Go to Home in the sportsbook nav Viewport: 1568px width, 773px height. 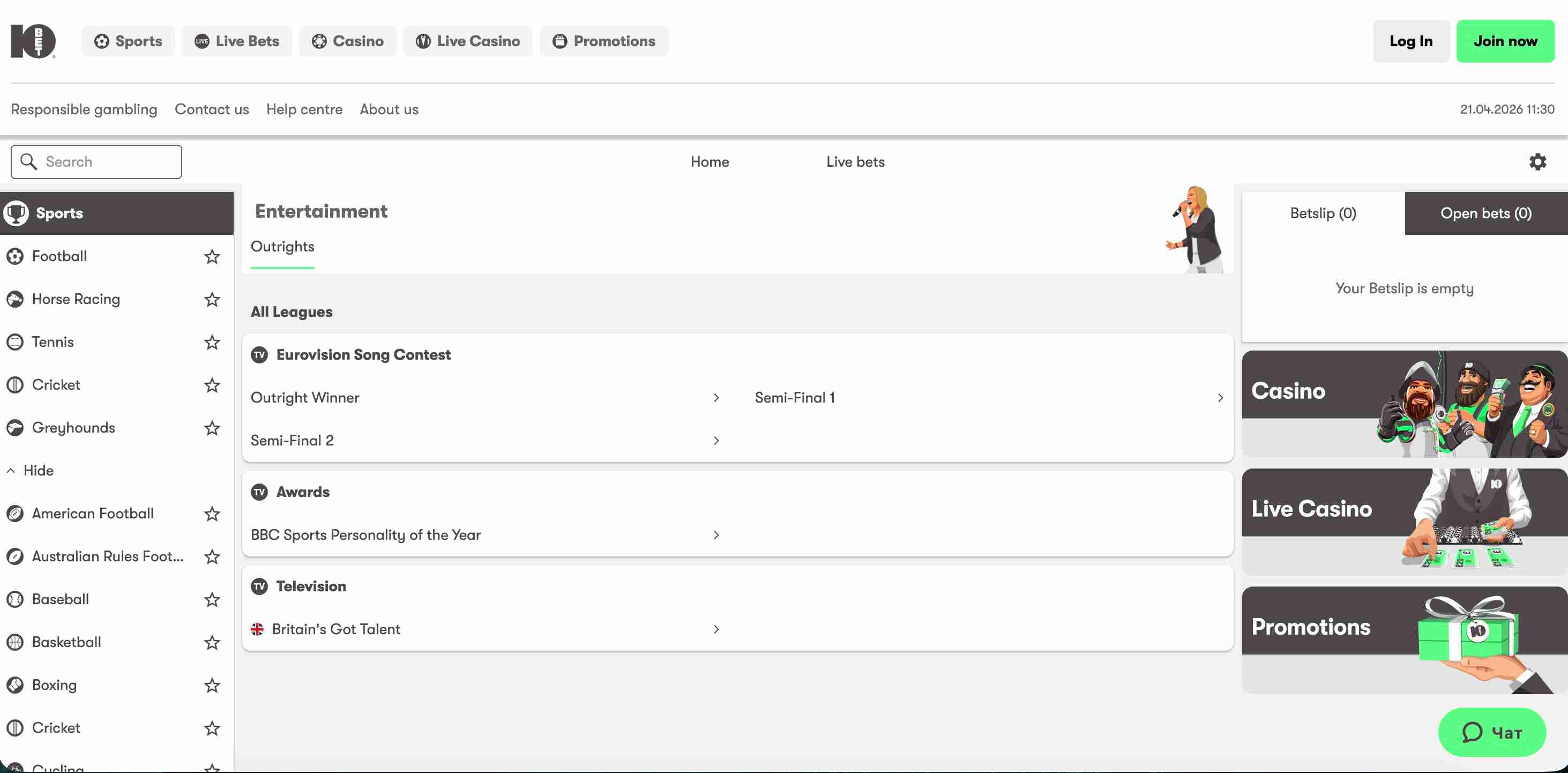710,162
